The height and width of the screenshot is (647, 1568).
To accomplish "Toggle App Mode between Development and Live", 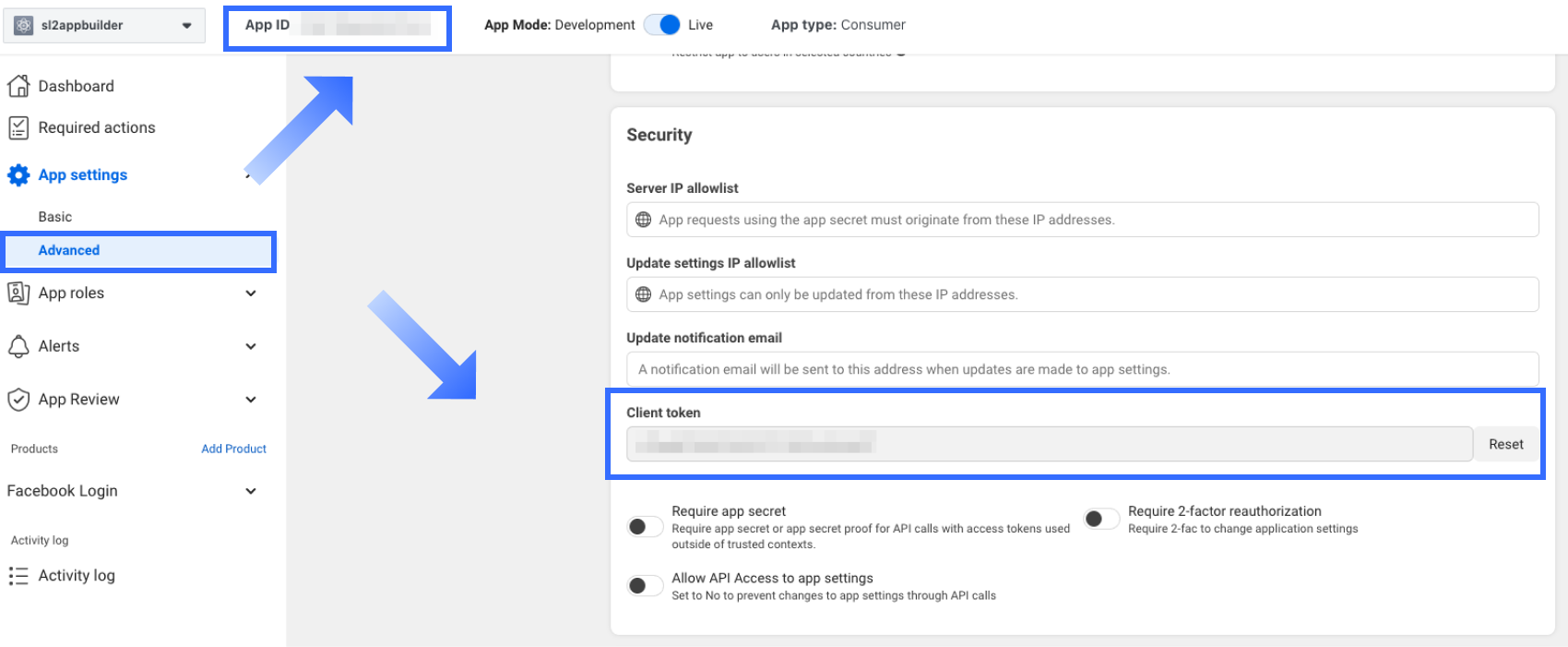I will (x=662, y=25).
